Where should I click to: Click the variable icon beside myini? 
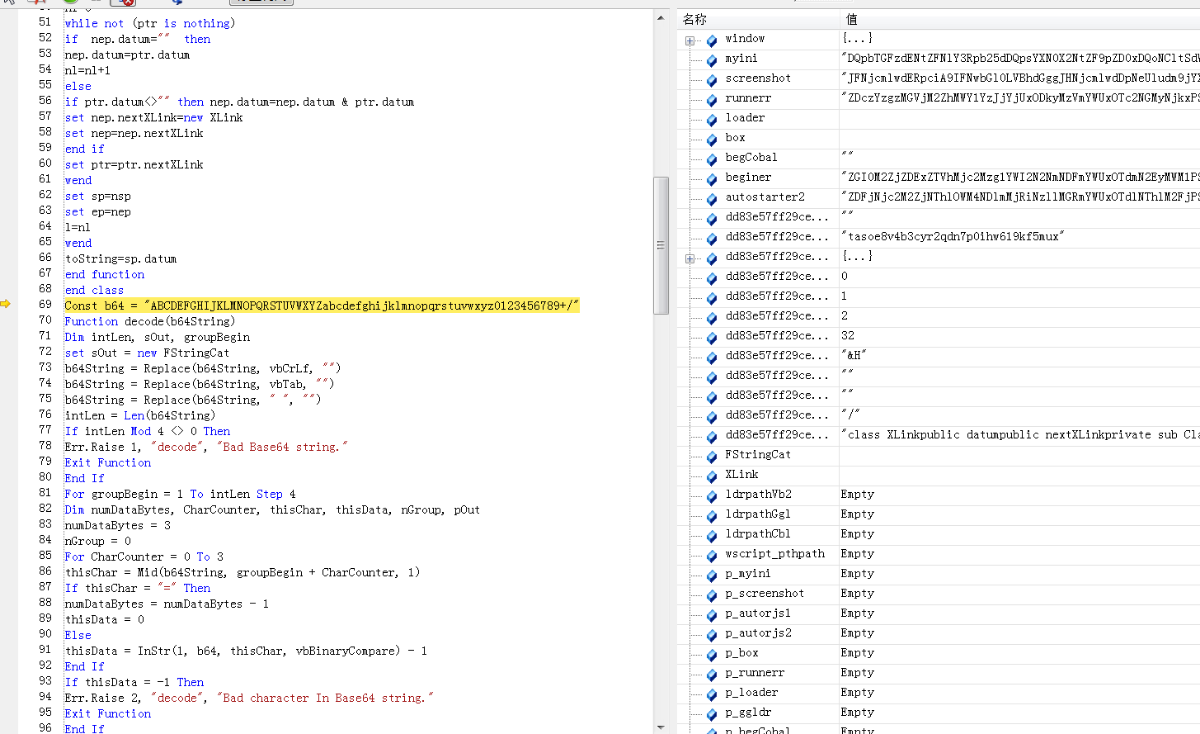[712, 59]
